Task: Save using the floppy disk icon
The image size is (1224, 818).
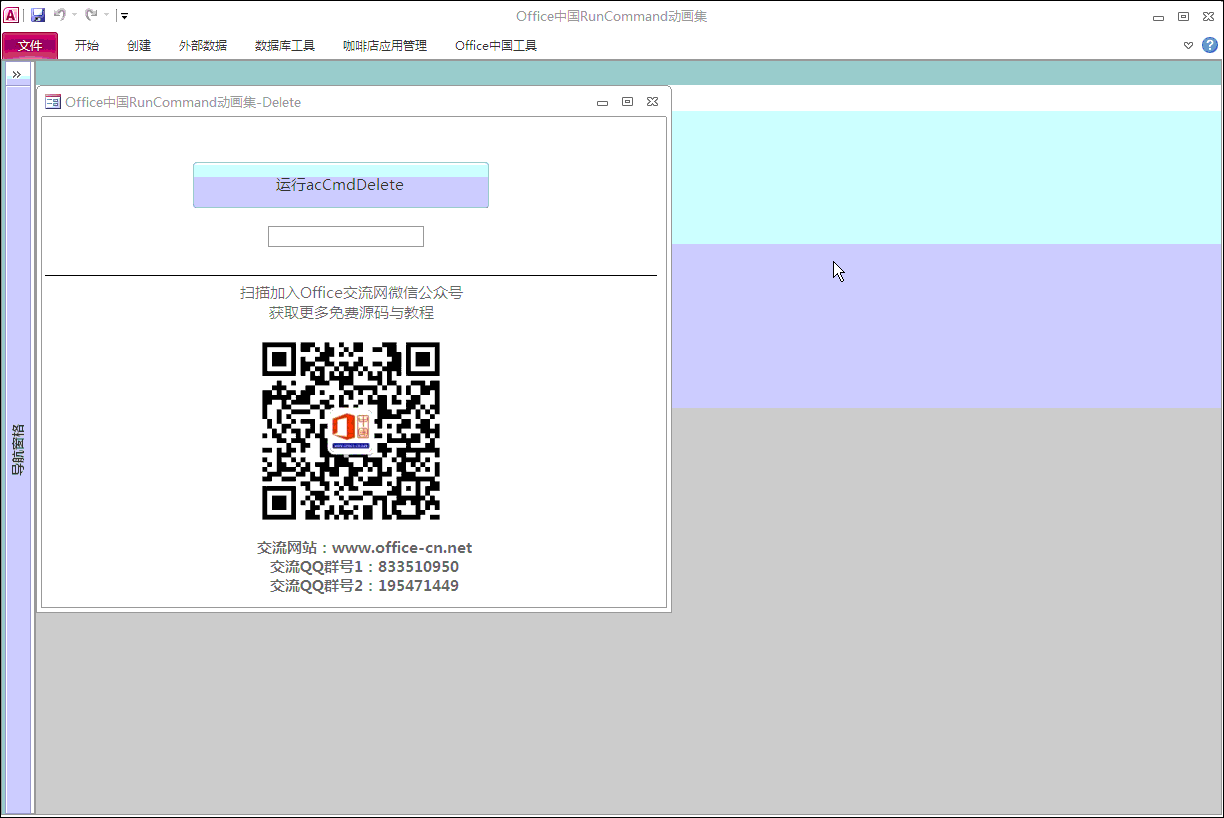Action: pyautogui.click(x=38, y=15)
